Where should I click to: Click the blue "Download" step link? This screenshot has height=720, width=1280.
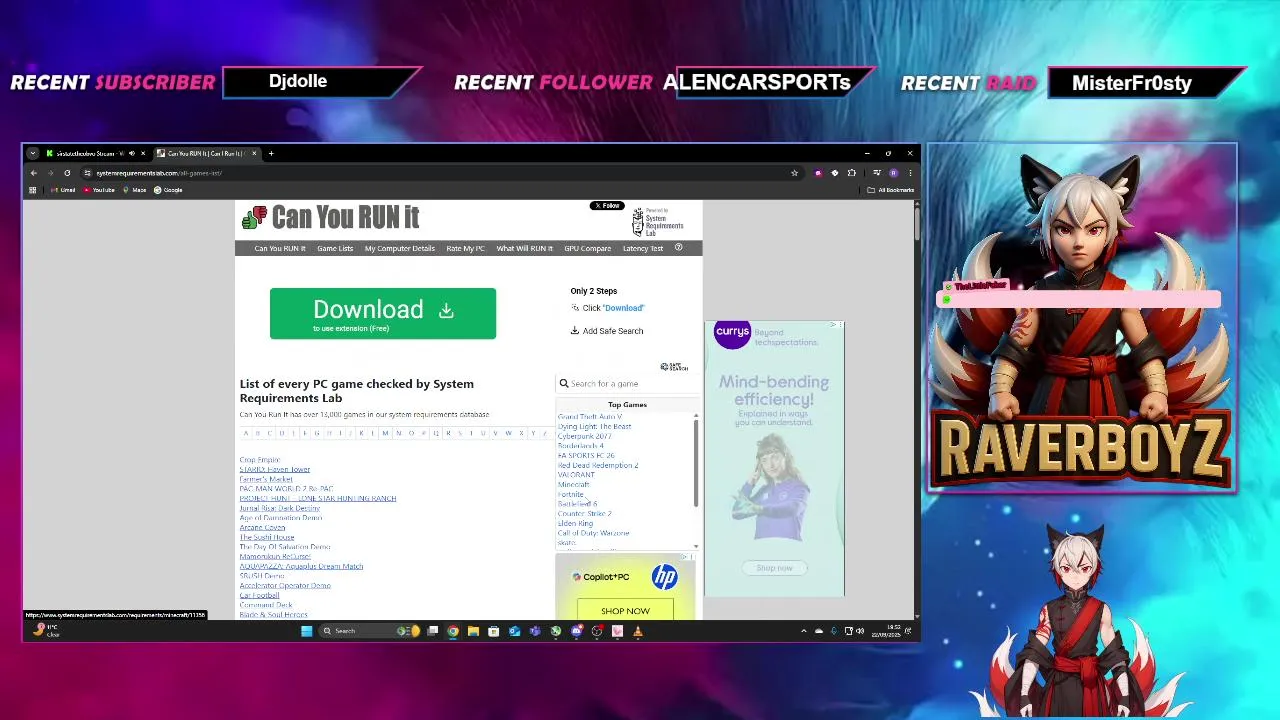tap(624, 308)
